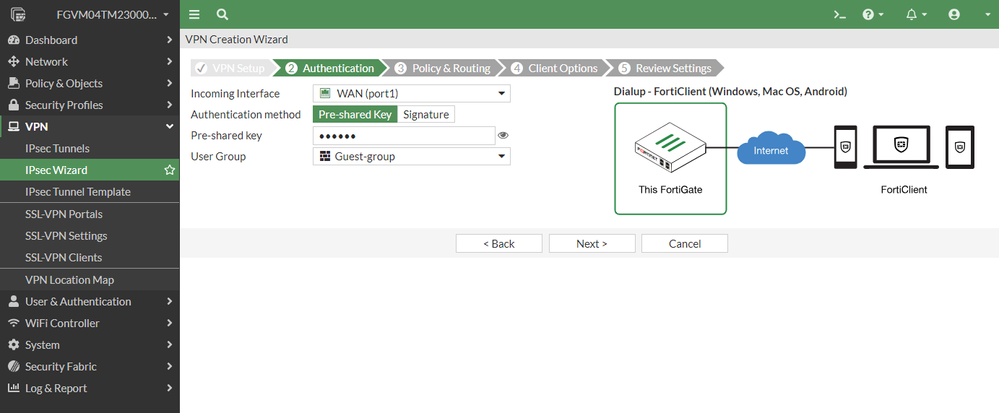
Task: Show pre-shared key with the eye icon
Action: tap(503, 135)
